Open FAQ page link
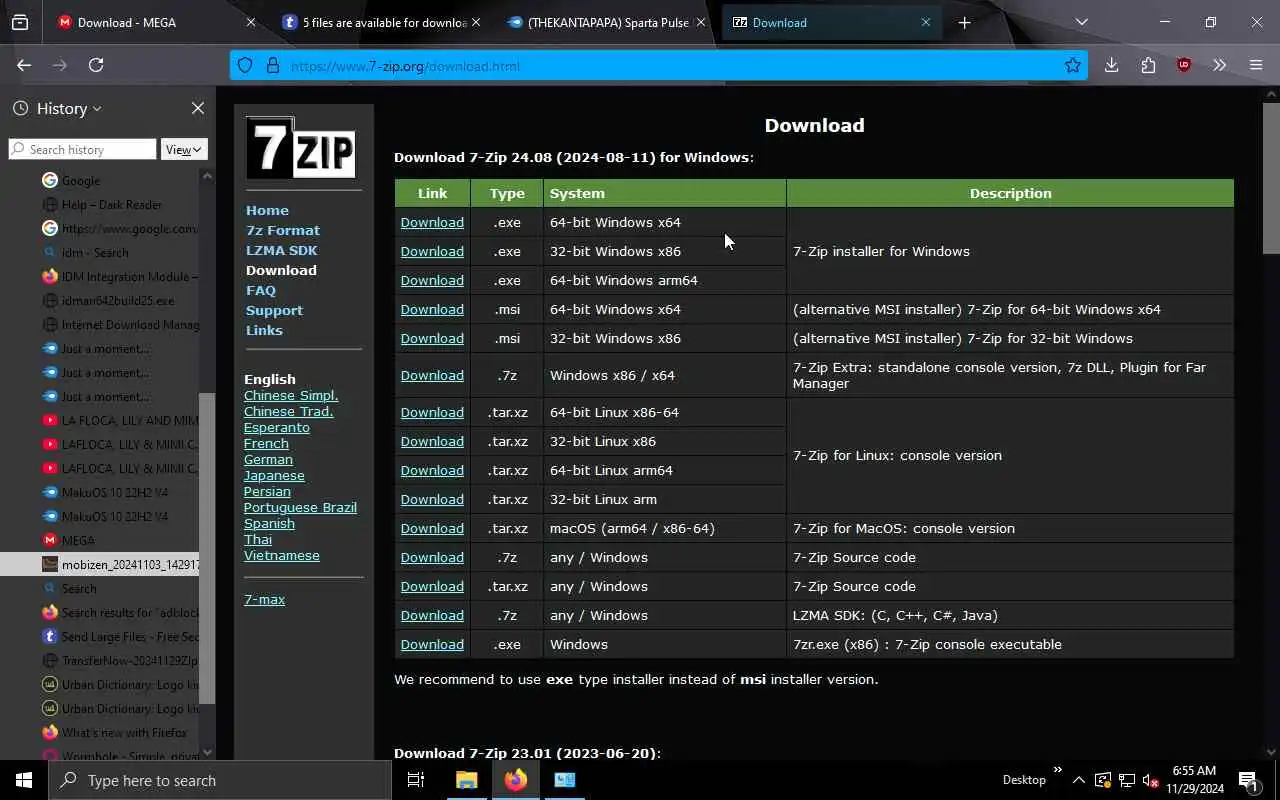 pos(261,290)
